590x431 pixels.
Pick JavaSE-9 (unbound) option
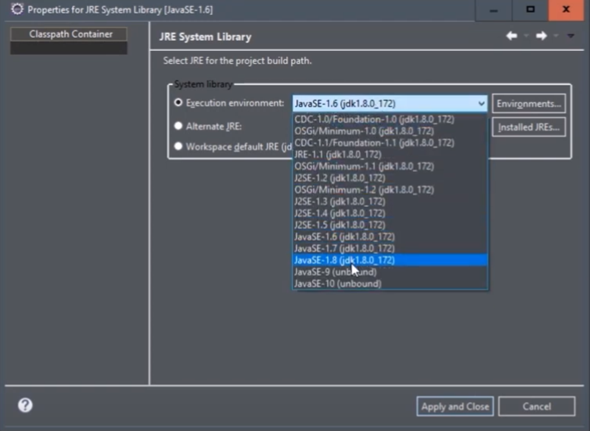tap(390, 272)
